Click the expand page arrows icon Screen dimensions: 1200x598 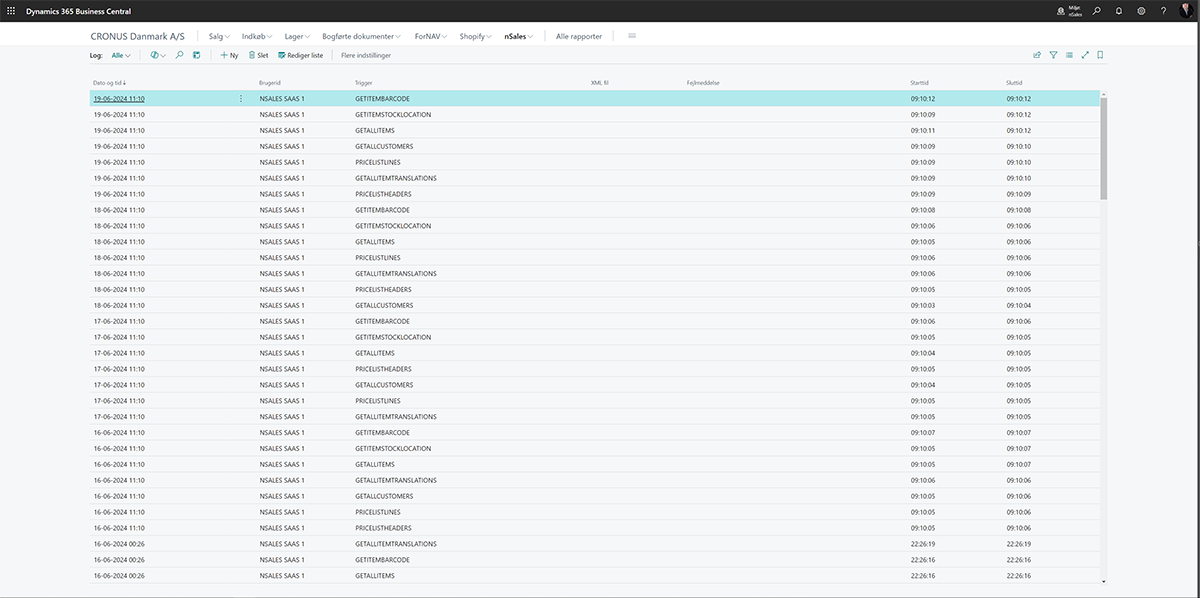point(1085,55)
